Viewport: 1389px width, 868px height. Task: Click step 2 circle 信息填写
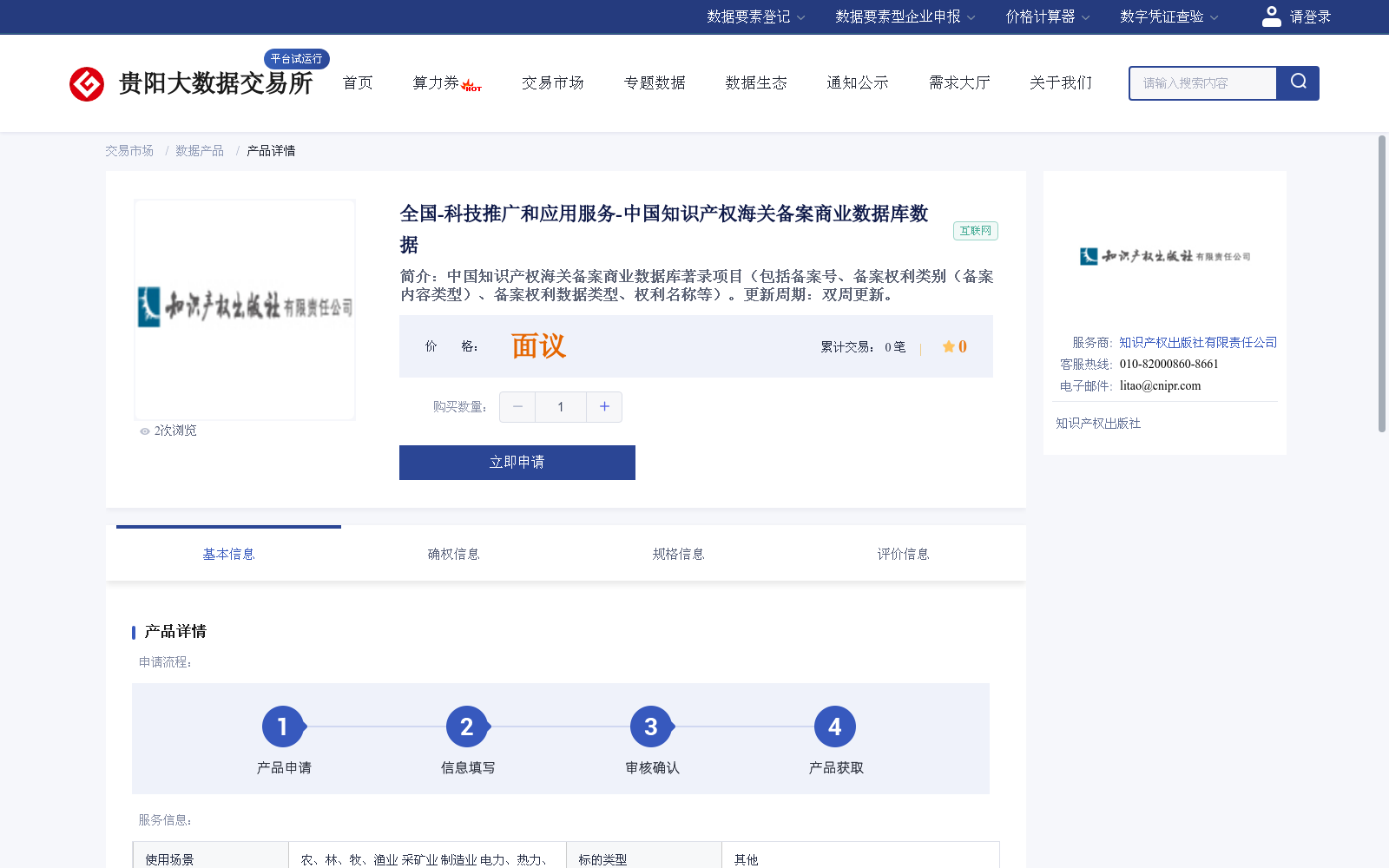point(467,727)
